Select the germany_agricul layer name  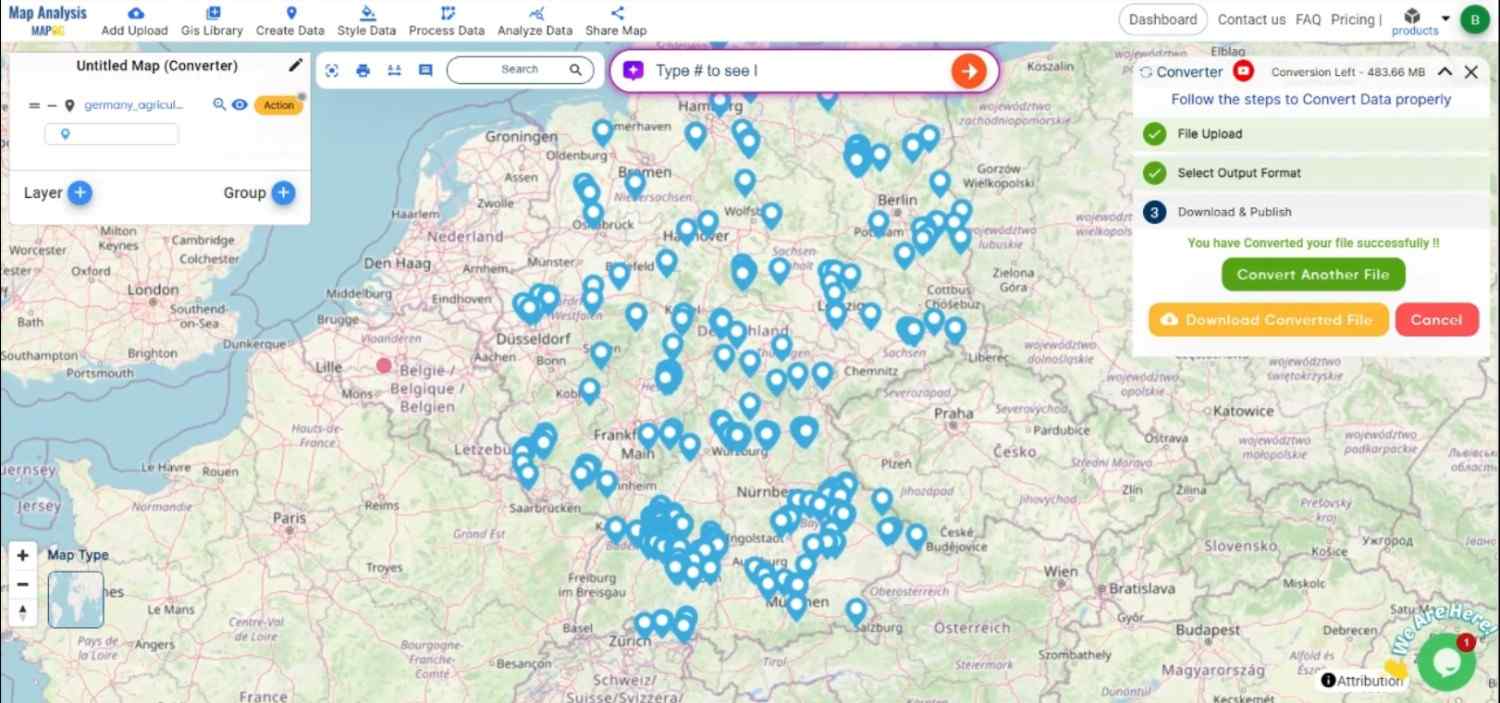coord(134,105)
